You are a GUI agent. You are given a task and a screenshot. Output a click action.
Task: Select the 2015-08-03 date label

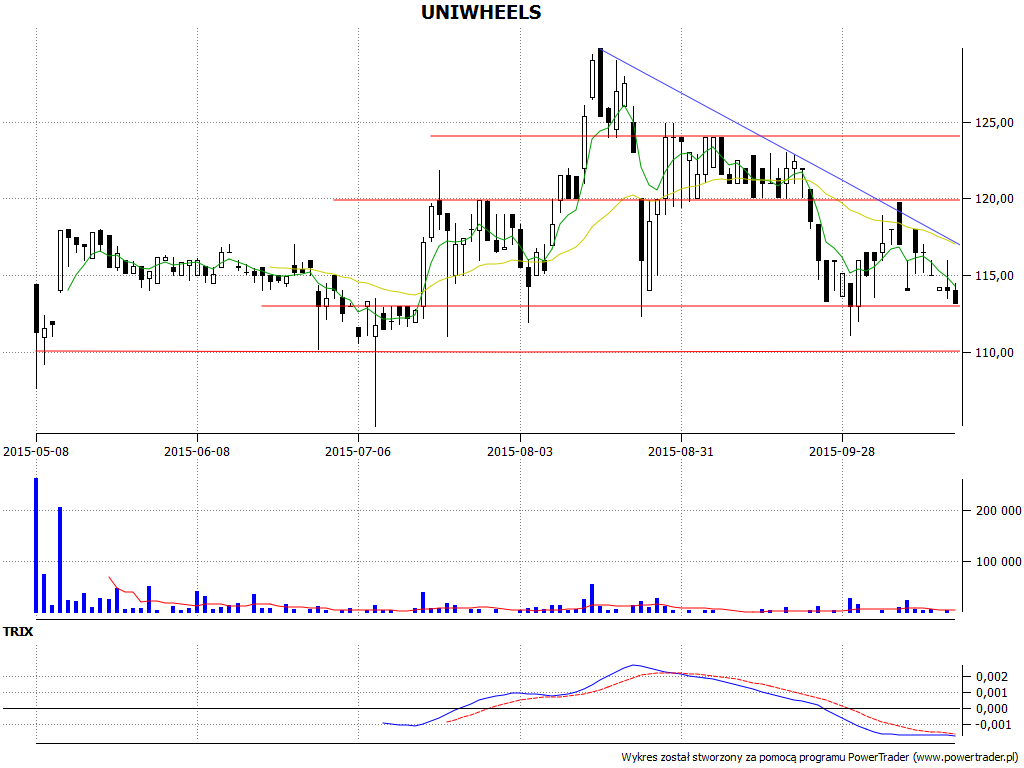pos(520,451)
